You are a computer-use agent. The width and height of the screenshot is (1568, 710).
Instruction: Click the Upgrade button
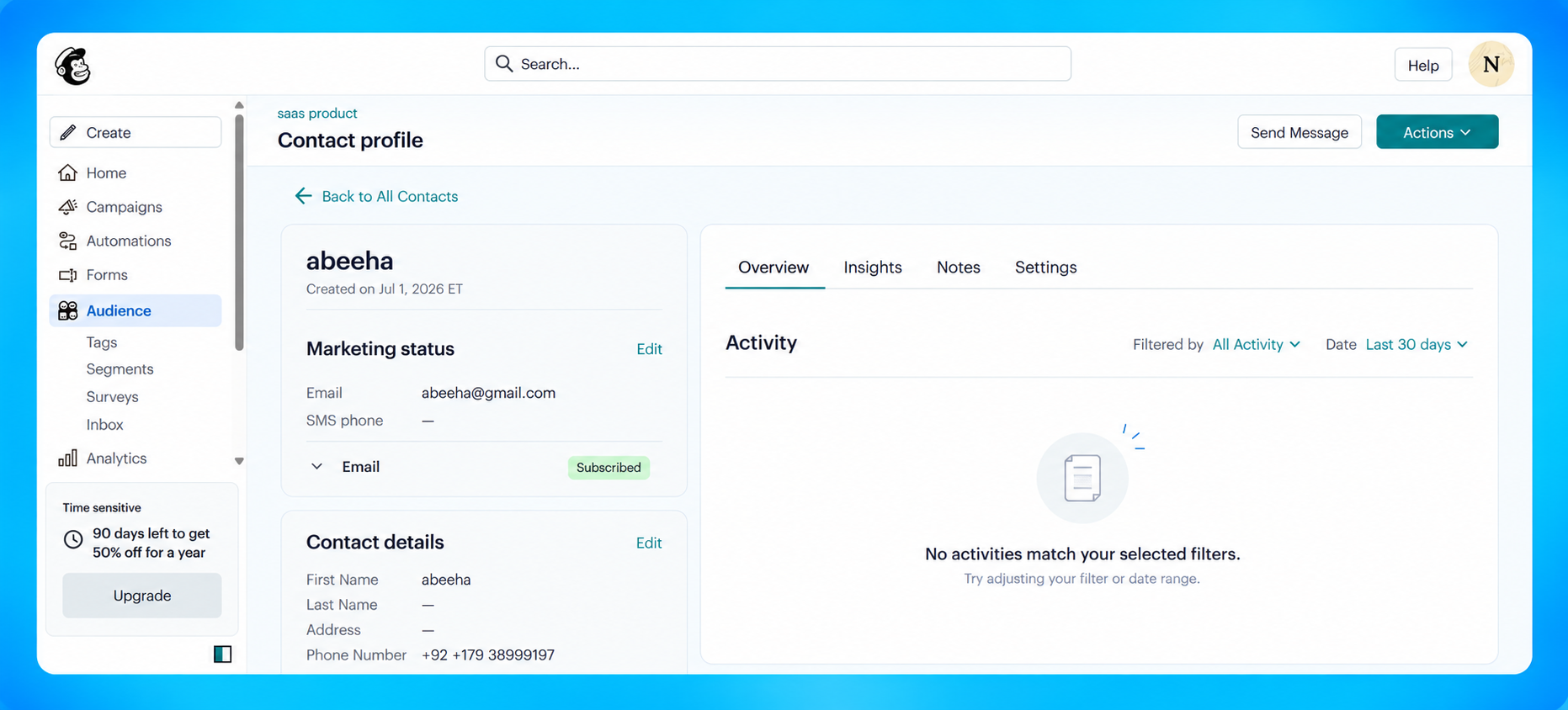point(142,596)
